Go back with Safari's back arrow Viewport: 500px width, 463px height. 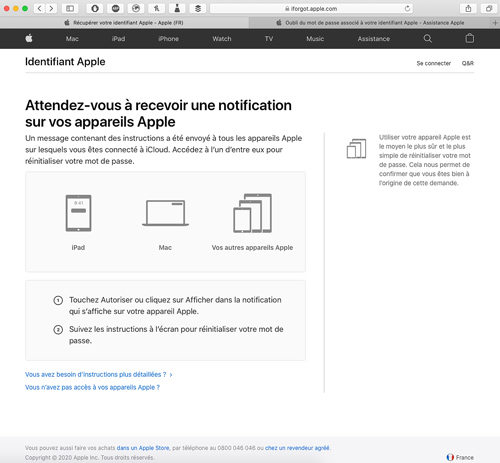tap(40, 8)
